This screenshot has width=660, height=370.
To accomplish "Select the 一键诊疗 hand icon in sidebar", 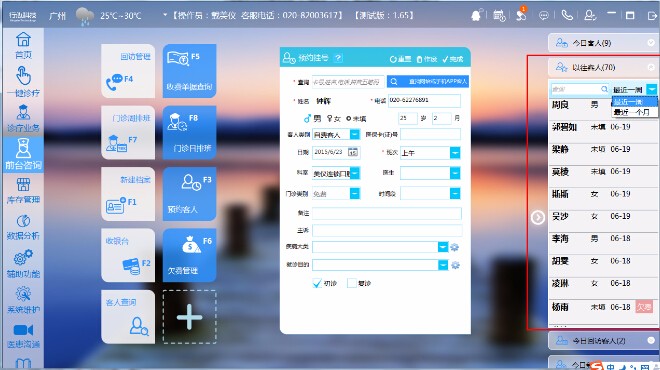I will pyautogui.click(x=23, y=81).
